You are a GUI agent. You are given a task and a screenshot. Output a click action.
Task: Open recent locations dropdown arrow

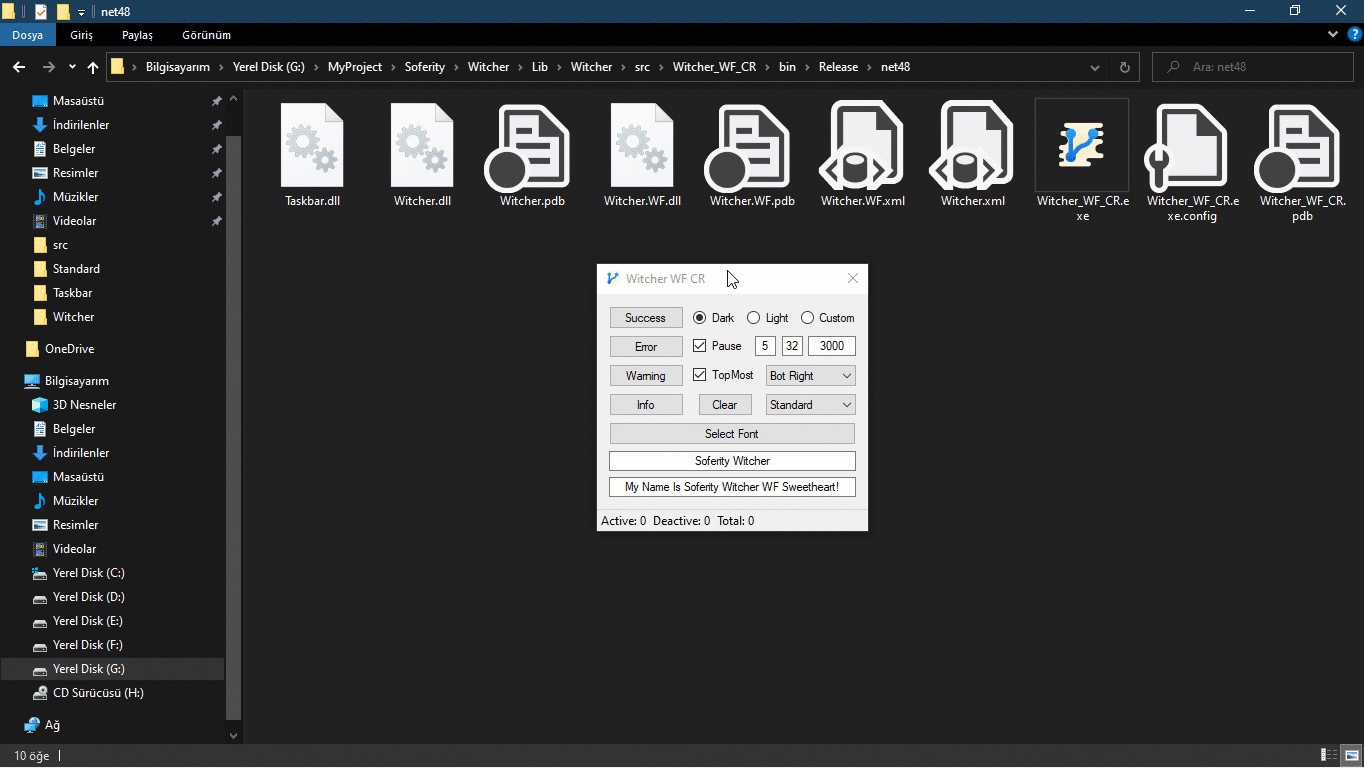pos(72,67)
